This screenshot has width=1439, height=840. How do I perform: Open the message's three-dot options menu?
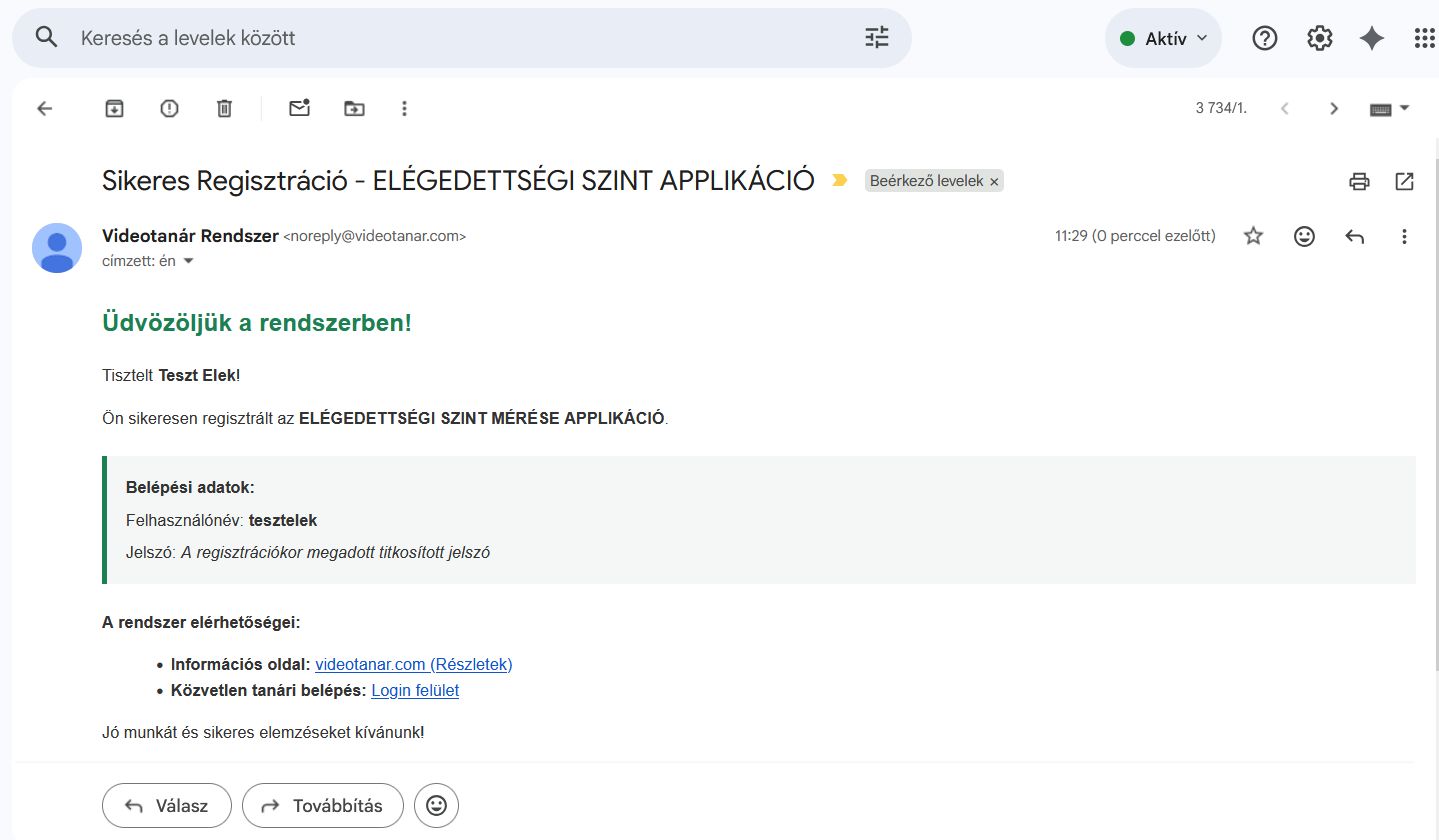1404,236
